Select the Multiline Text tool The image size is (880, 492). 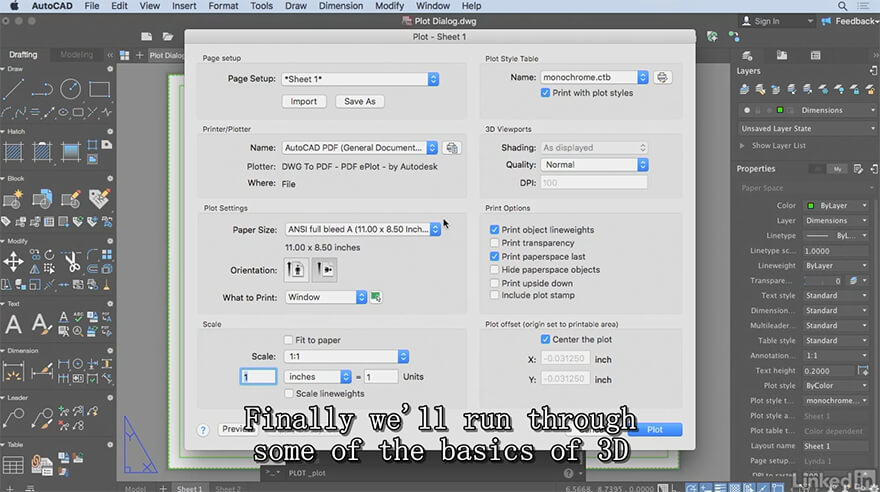13,324
